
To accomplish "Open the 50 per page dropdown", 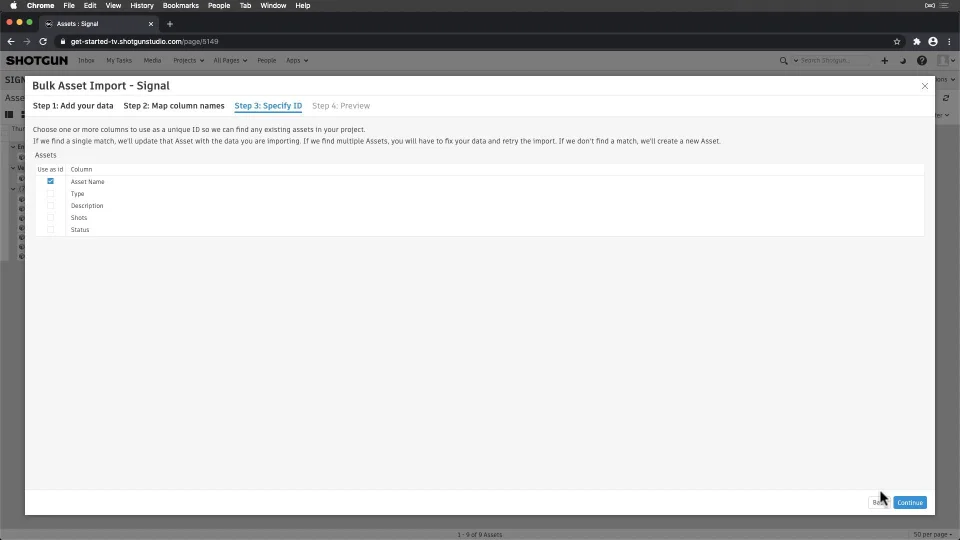I will coord(932,534).
